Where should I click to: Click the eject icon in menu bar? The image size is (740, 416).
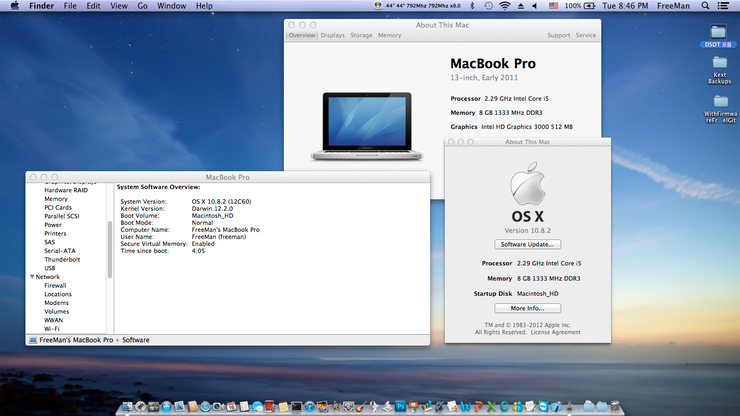(x=521, y=6)
